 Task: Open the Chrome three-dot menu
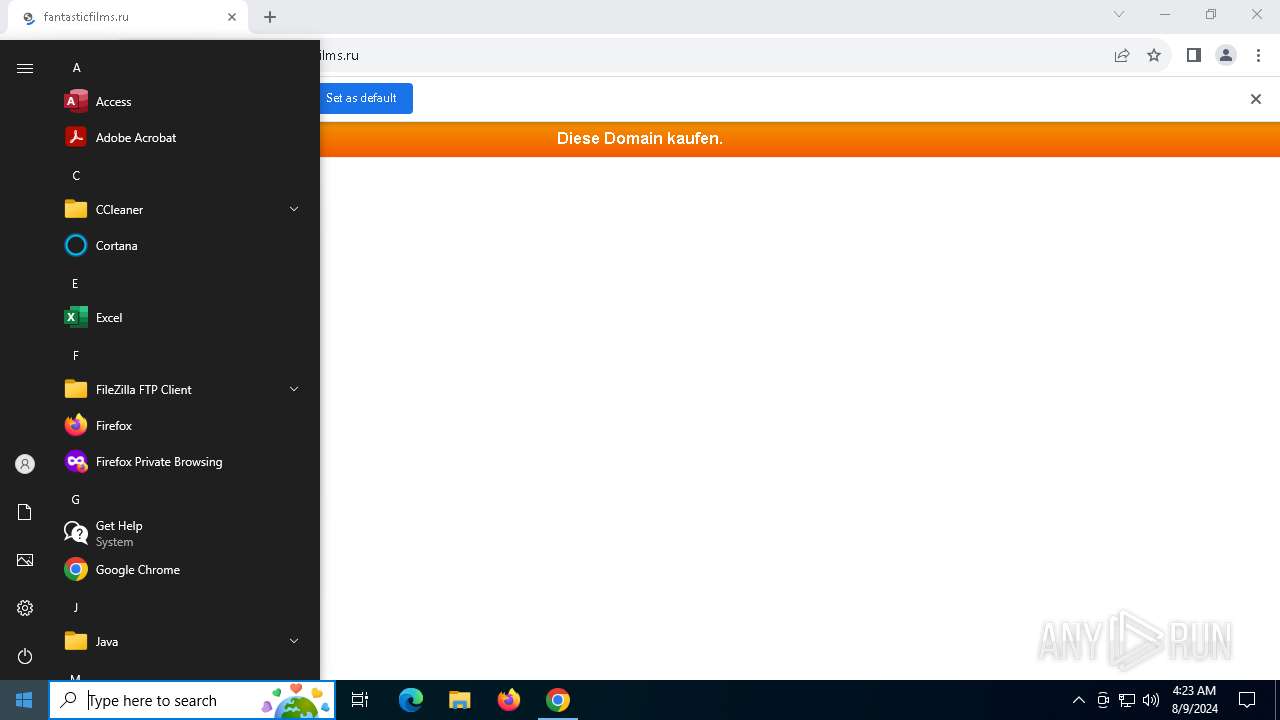pos(1259,55)
